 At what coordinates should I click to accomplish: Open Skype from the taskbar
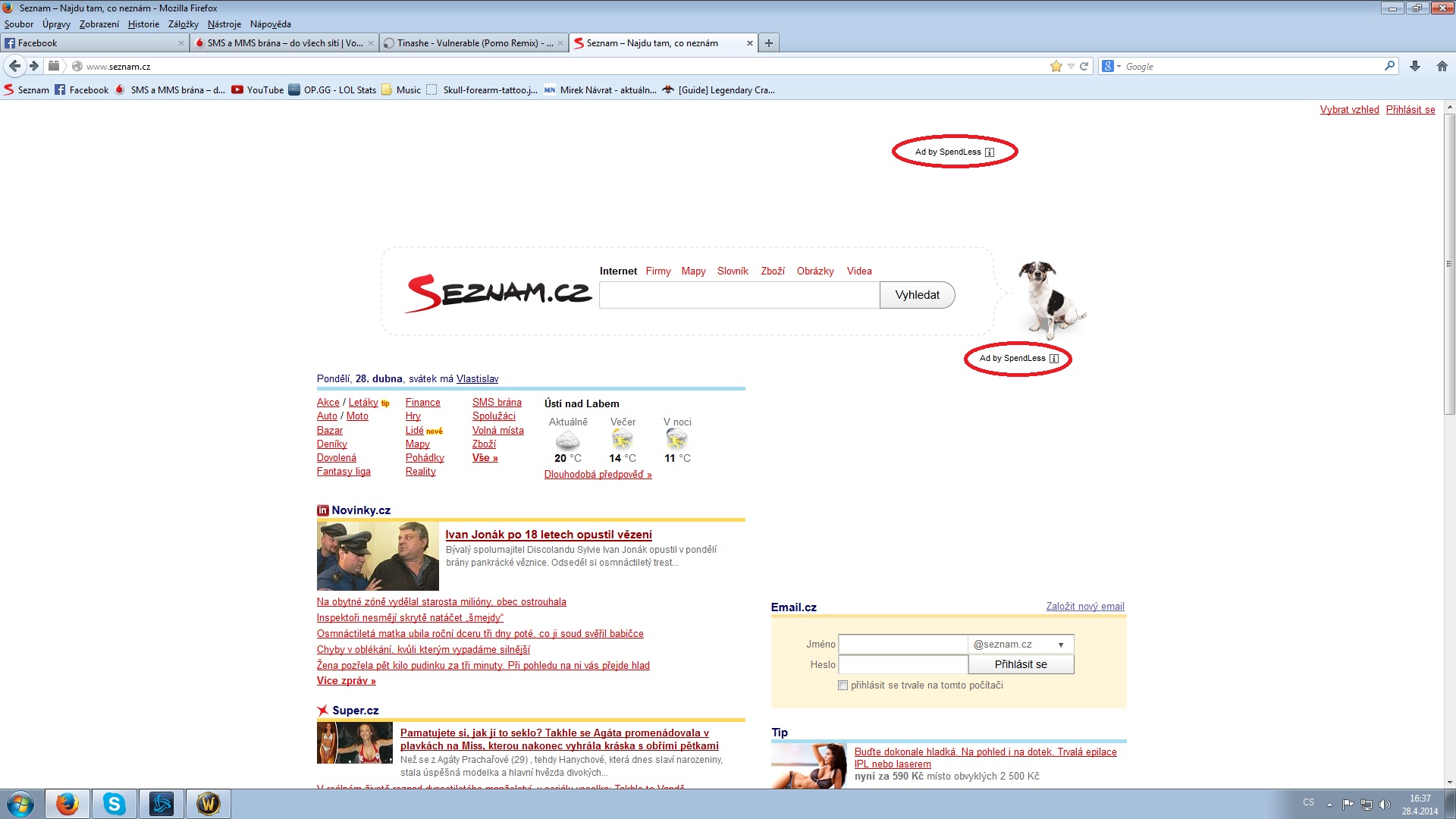point(115,804)
